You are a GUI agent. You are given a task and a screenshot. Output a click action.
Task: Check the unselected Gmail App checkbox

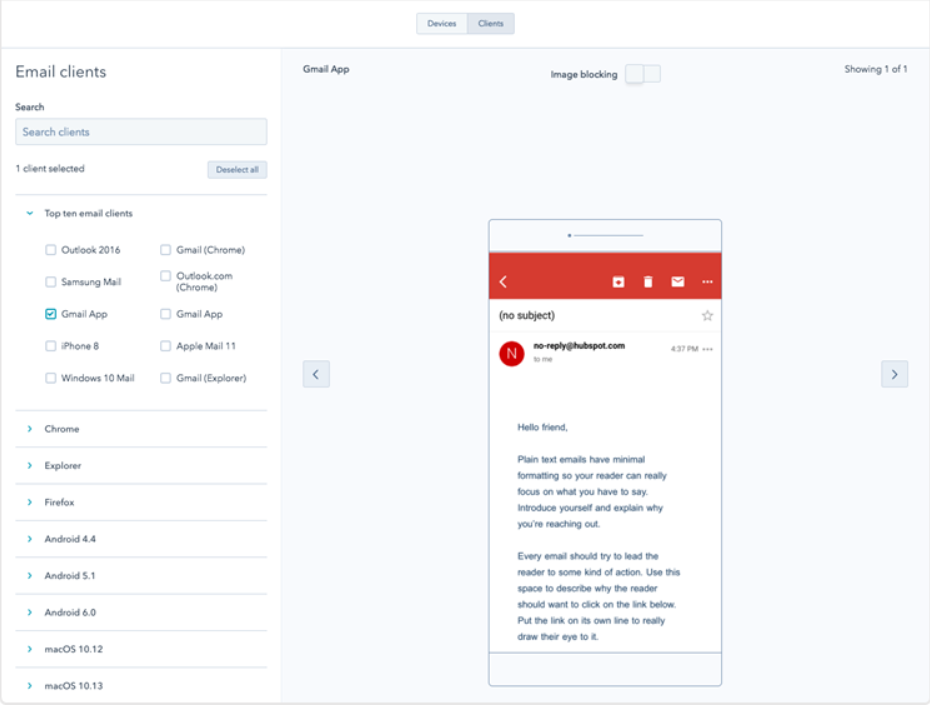click(x=165, y=314)
